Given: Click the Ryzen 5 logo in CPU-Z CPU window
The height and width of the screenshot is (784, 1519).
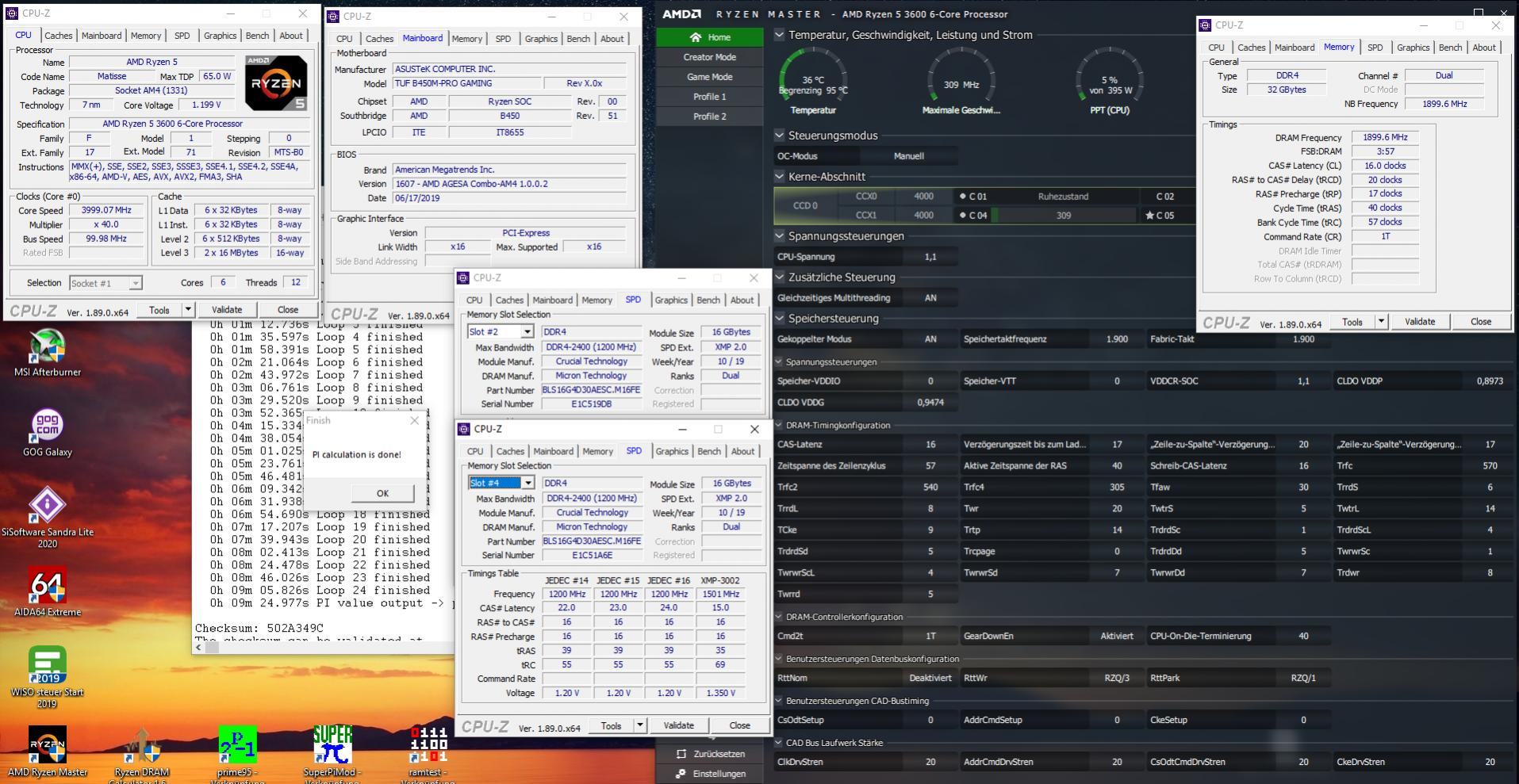Looking at the screenshot, I should (275, 83).
